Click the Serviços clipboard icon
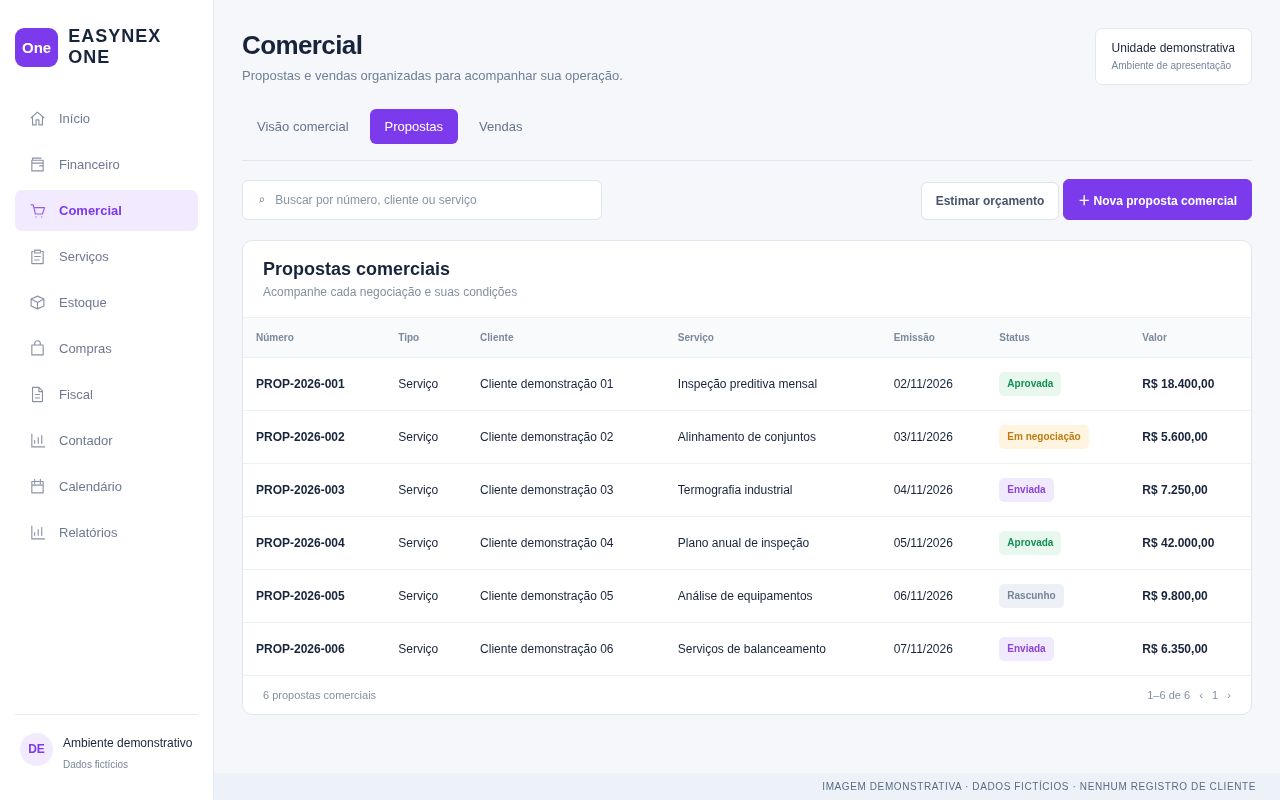 pyautogui.click(x=37, y=256)
